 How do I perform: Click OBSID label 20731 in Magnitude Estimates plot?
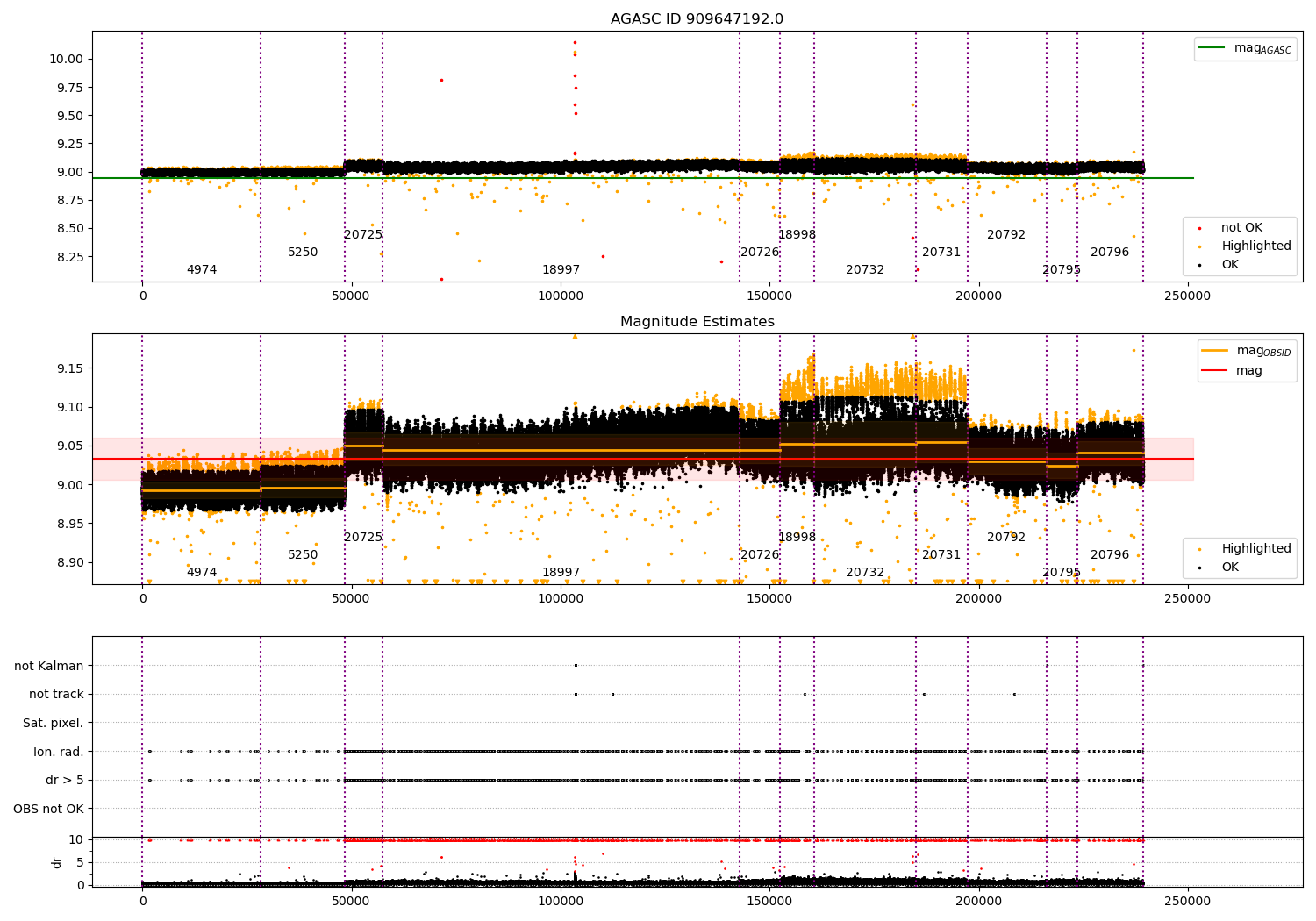(x=941, y=555)
